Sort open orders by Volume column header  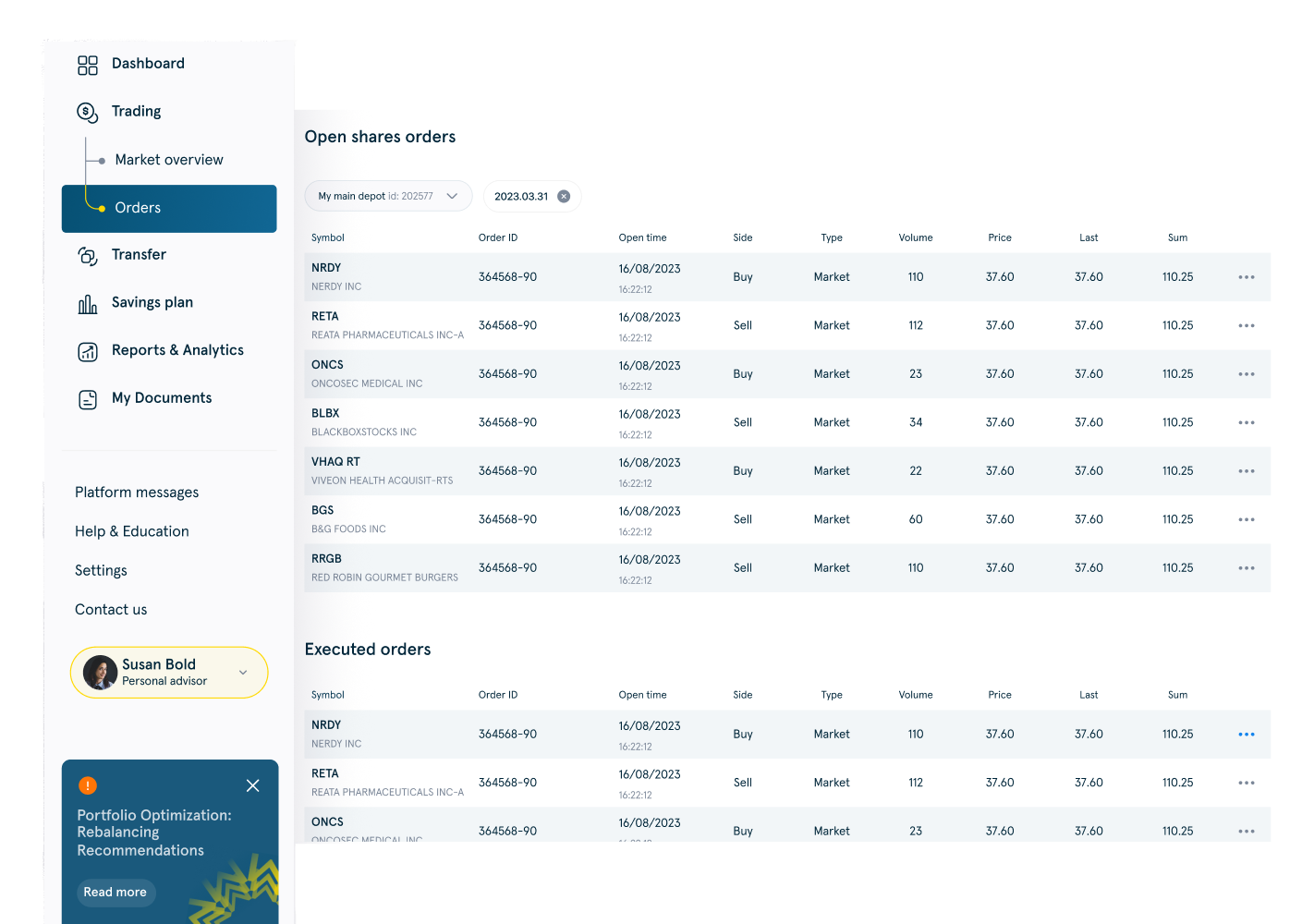(915, 237)
